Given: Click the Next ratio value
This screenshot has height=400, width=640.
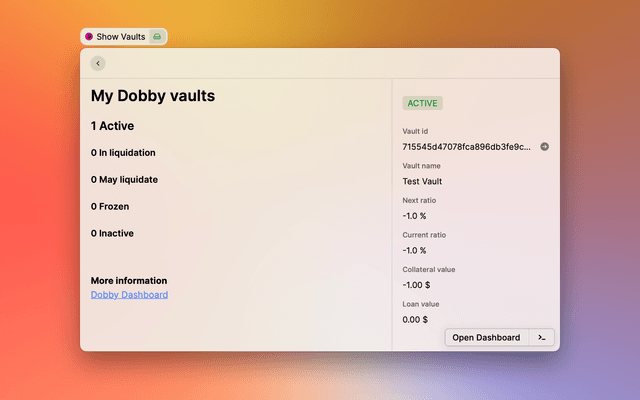Looking at the screenshot, I should coord(414,216).
